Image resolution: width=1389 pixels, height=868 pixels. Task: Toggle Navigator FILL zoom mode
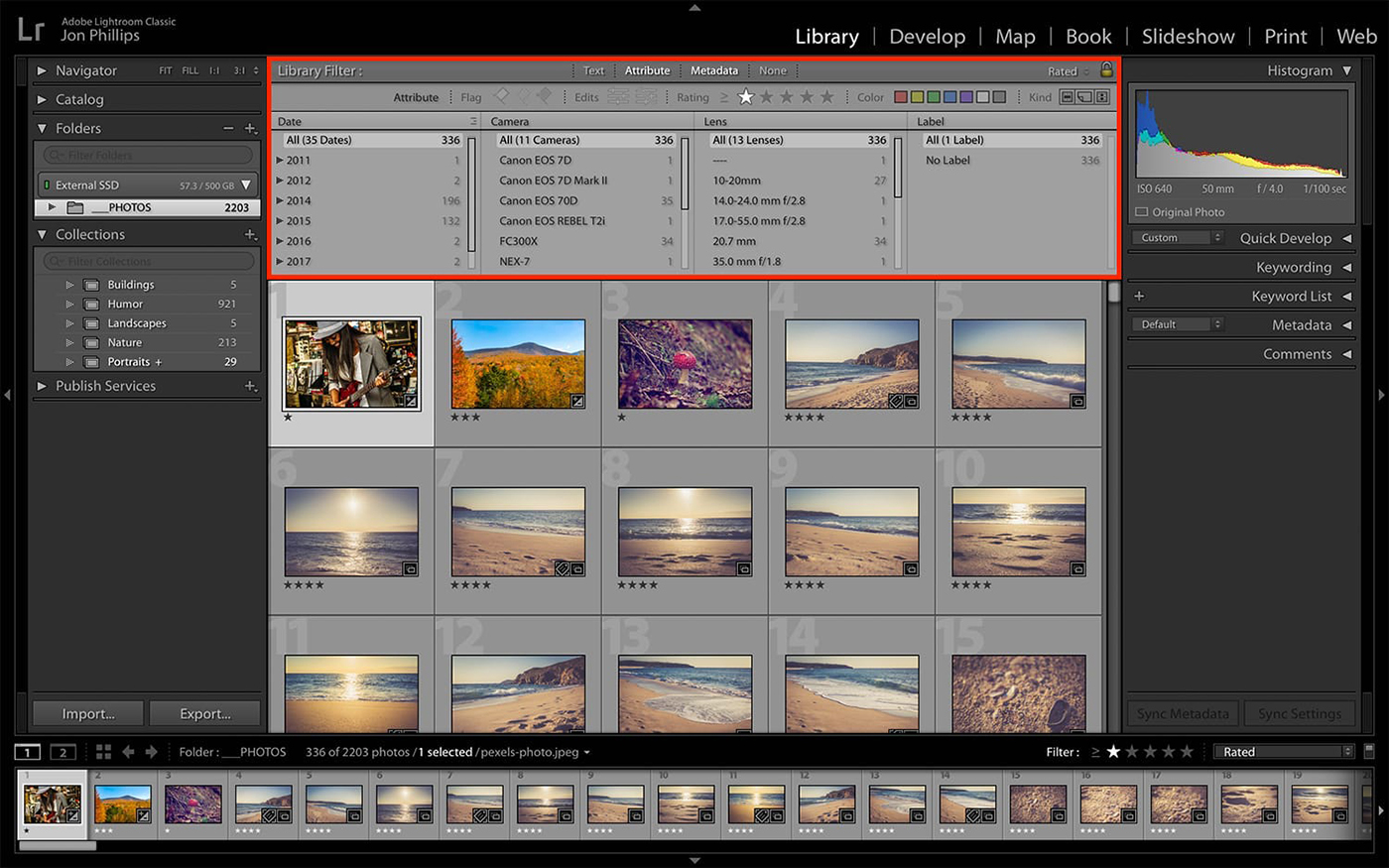pyautogui.click(x=189, y=70)
